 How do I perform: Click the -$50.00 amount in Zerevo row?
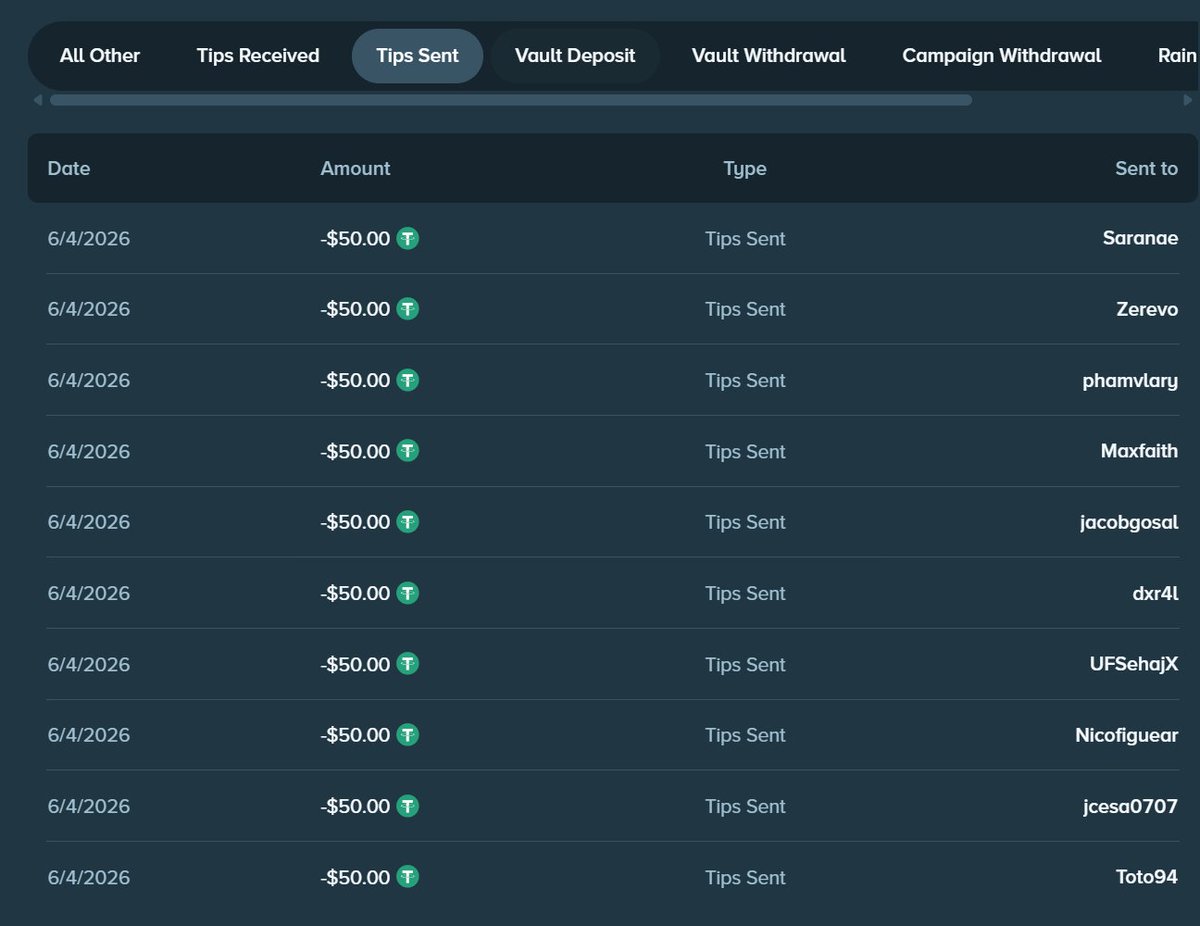coord(355,309)
